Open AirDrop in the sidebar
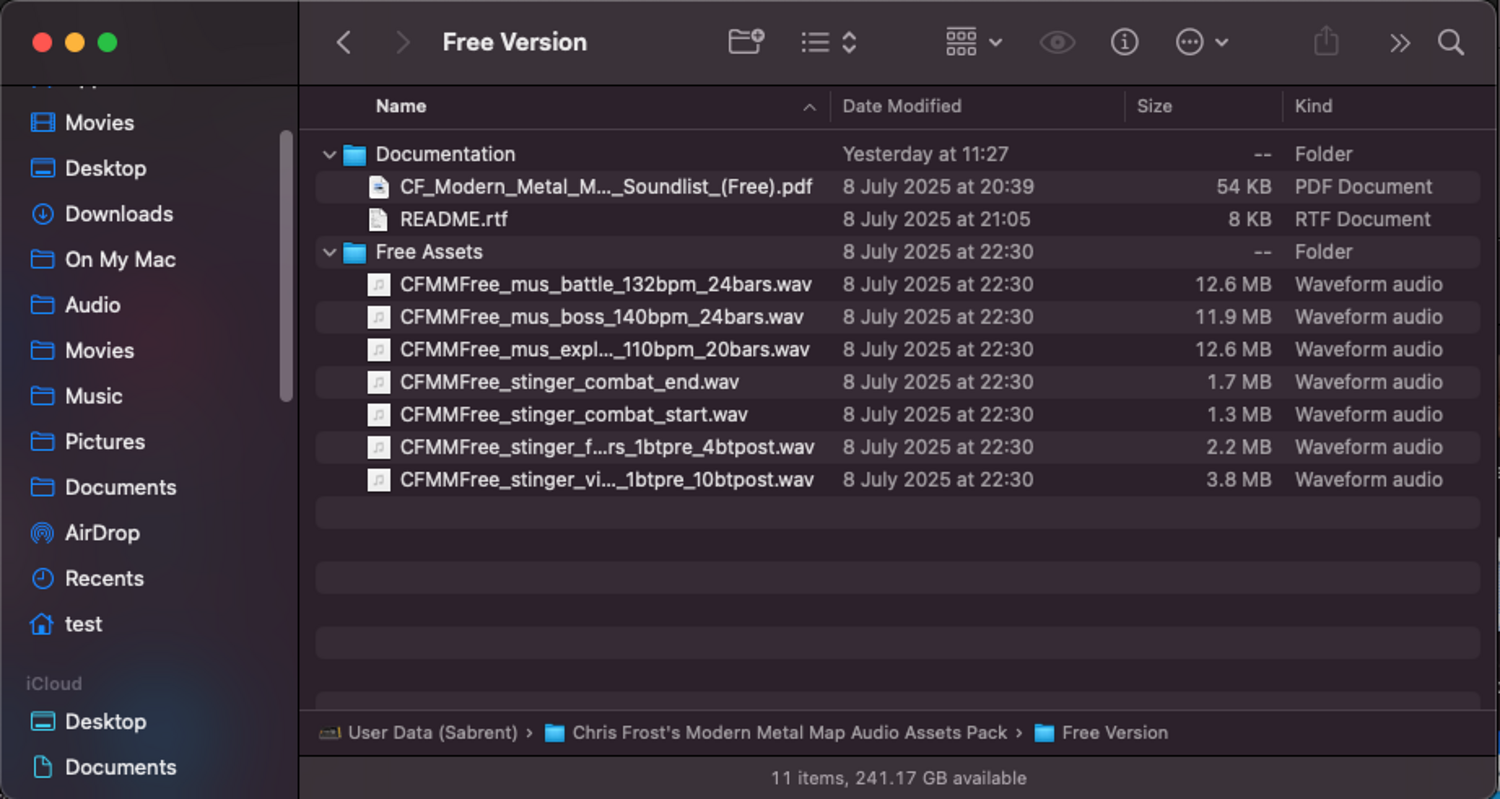The image size is (1500, 799). point(101,533)
